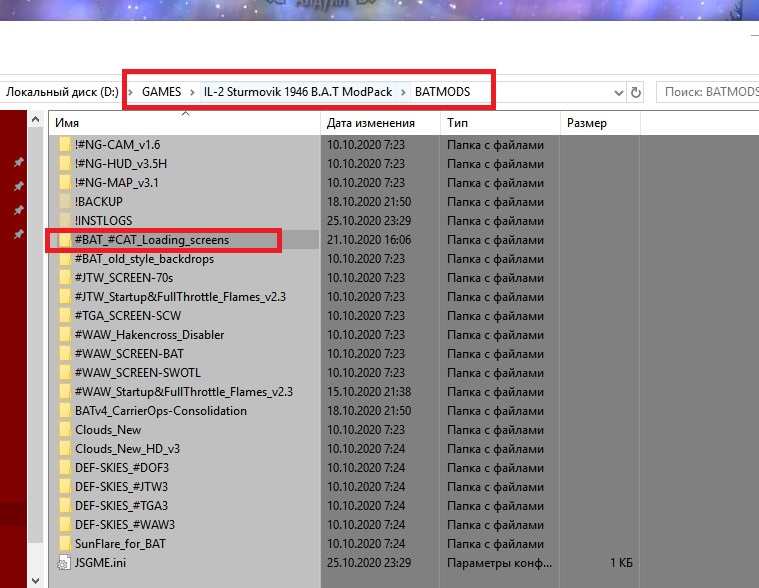The image size is (759, 588).
Task: Click the DEF-SKIES_#TGA3 folder icon
Action: (65, 505)
